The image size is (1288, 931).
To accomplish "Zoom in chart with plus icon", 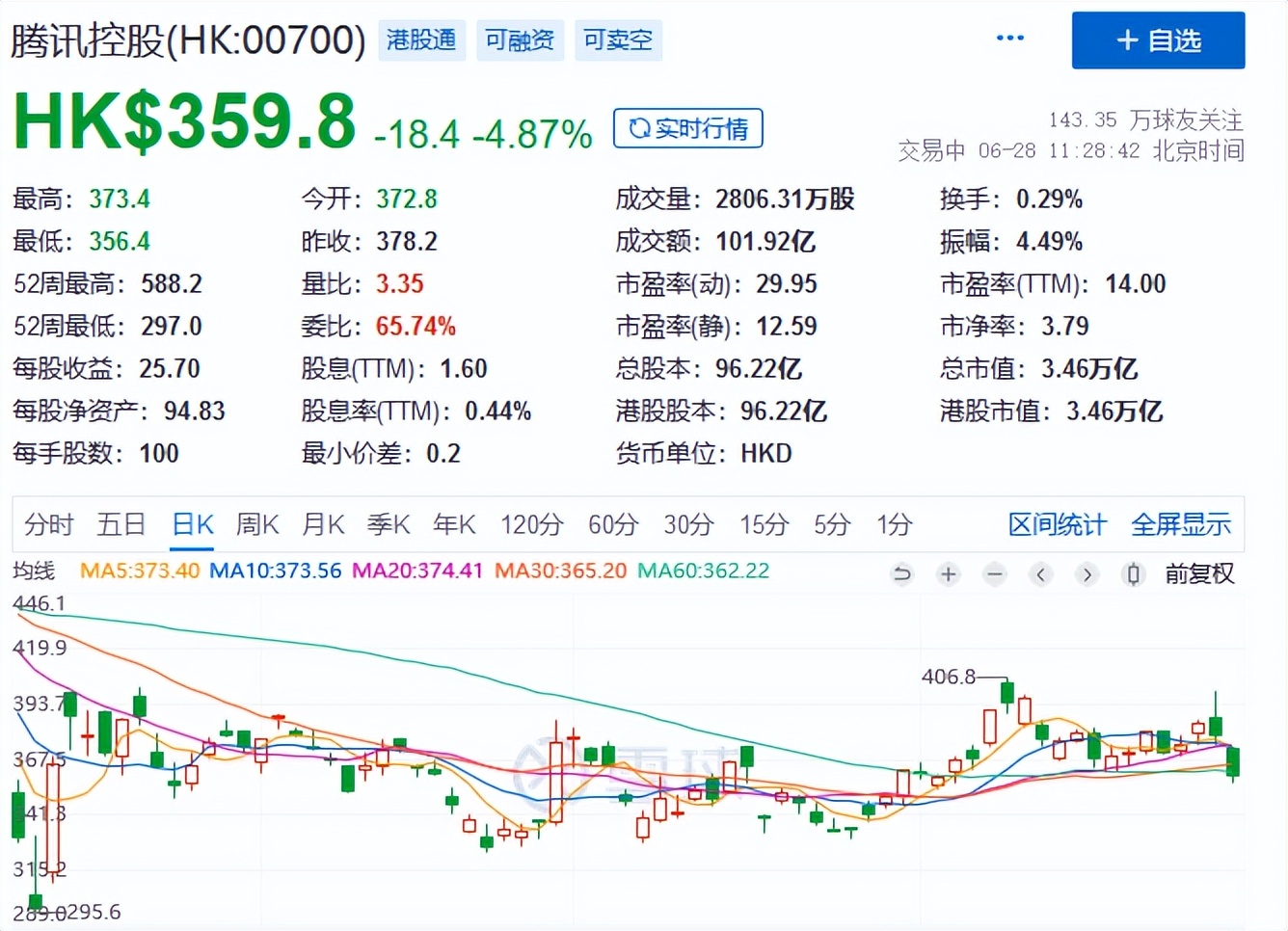I will click(x=949, y=574).
